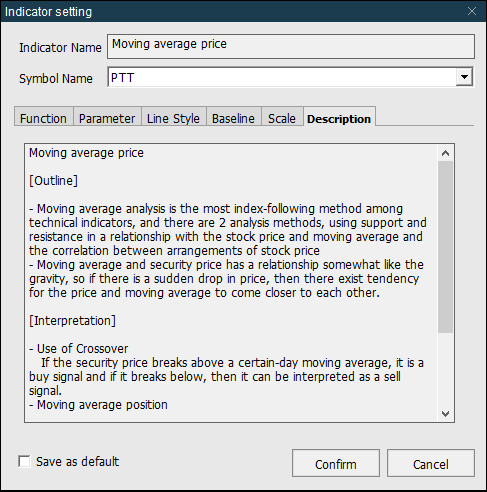Click inside the description at [Interpretation] heading
The height and width of the screenshot is (492, 487).
tap(72, 321)
